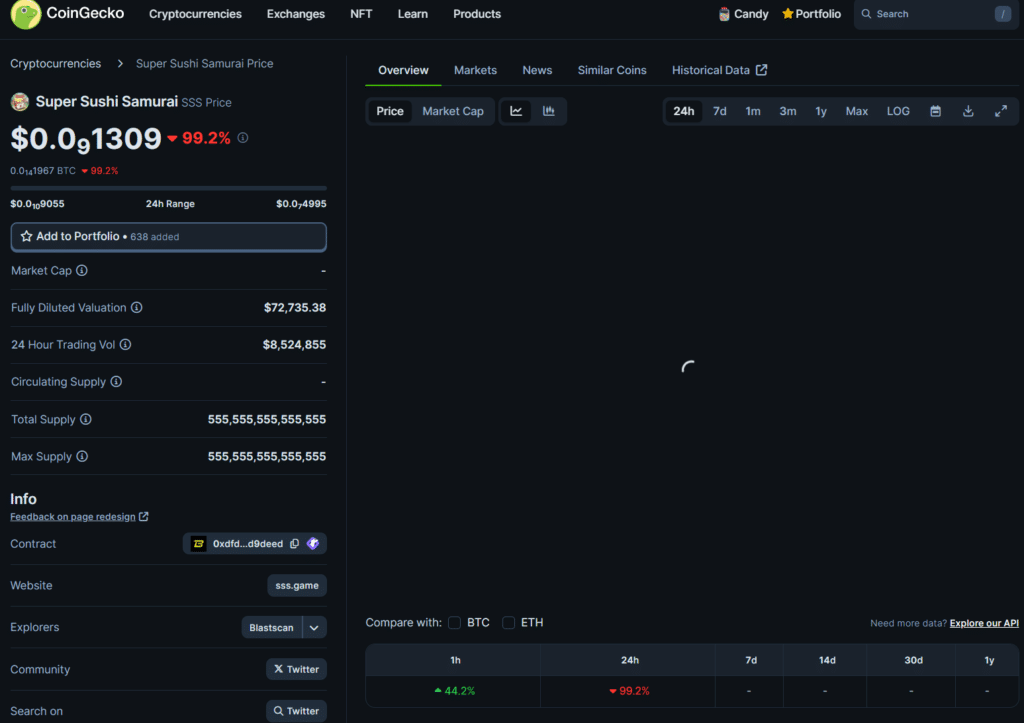Select the Market Cap chart toggle
The width and height of the screenshot is (1024, 723).
pyautogui.click(x=453, y=111)
